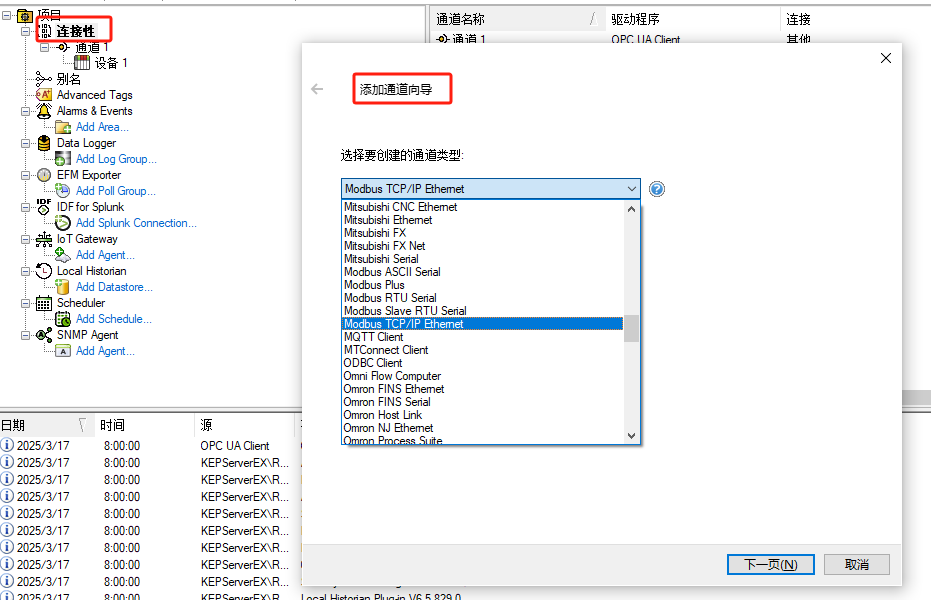Click the Add Area folder icon
This screenshot has height=600, width=931.
click(63, 126)
